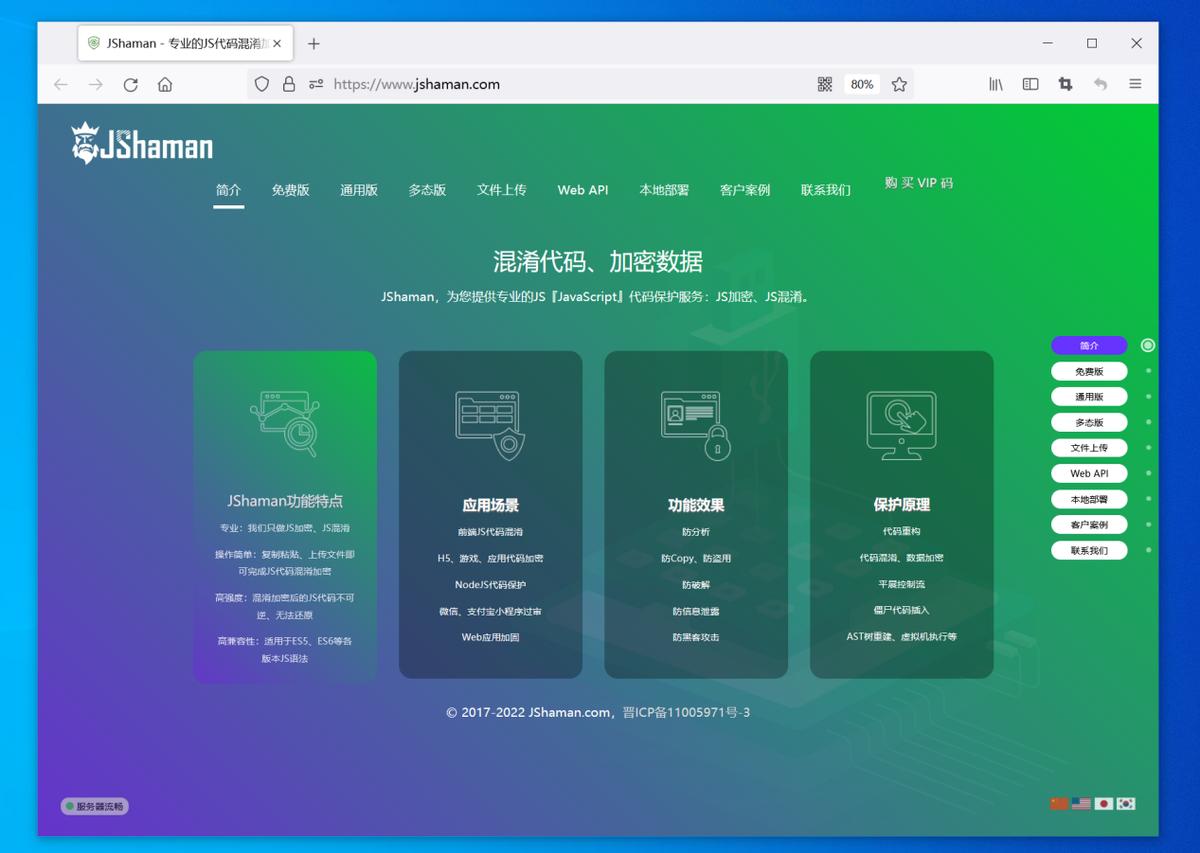Click the 购买 VIP 码 link
The image size is (1200, 853).
pyautogui.click(x=918, y=183)
